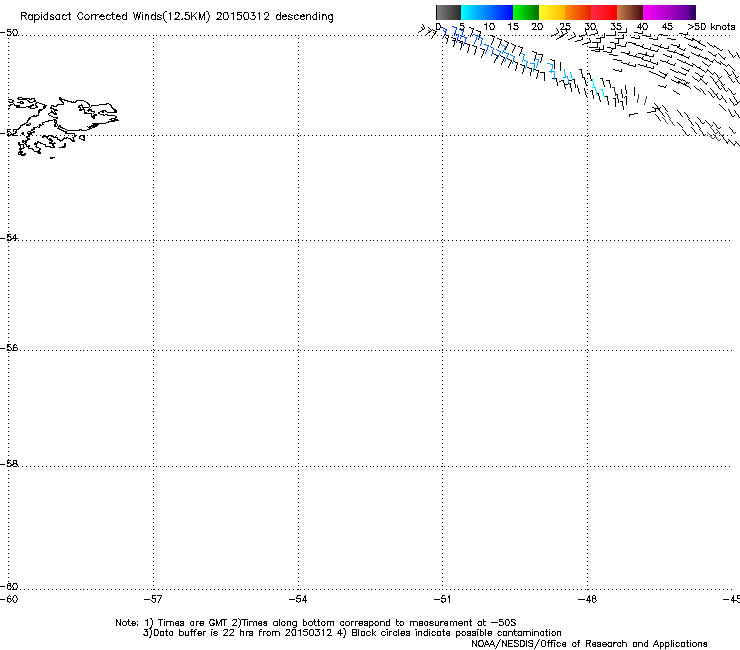Click the '-50' latitude label at top left
This screenshot has height=650, width=740.
9,33
